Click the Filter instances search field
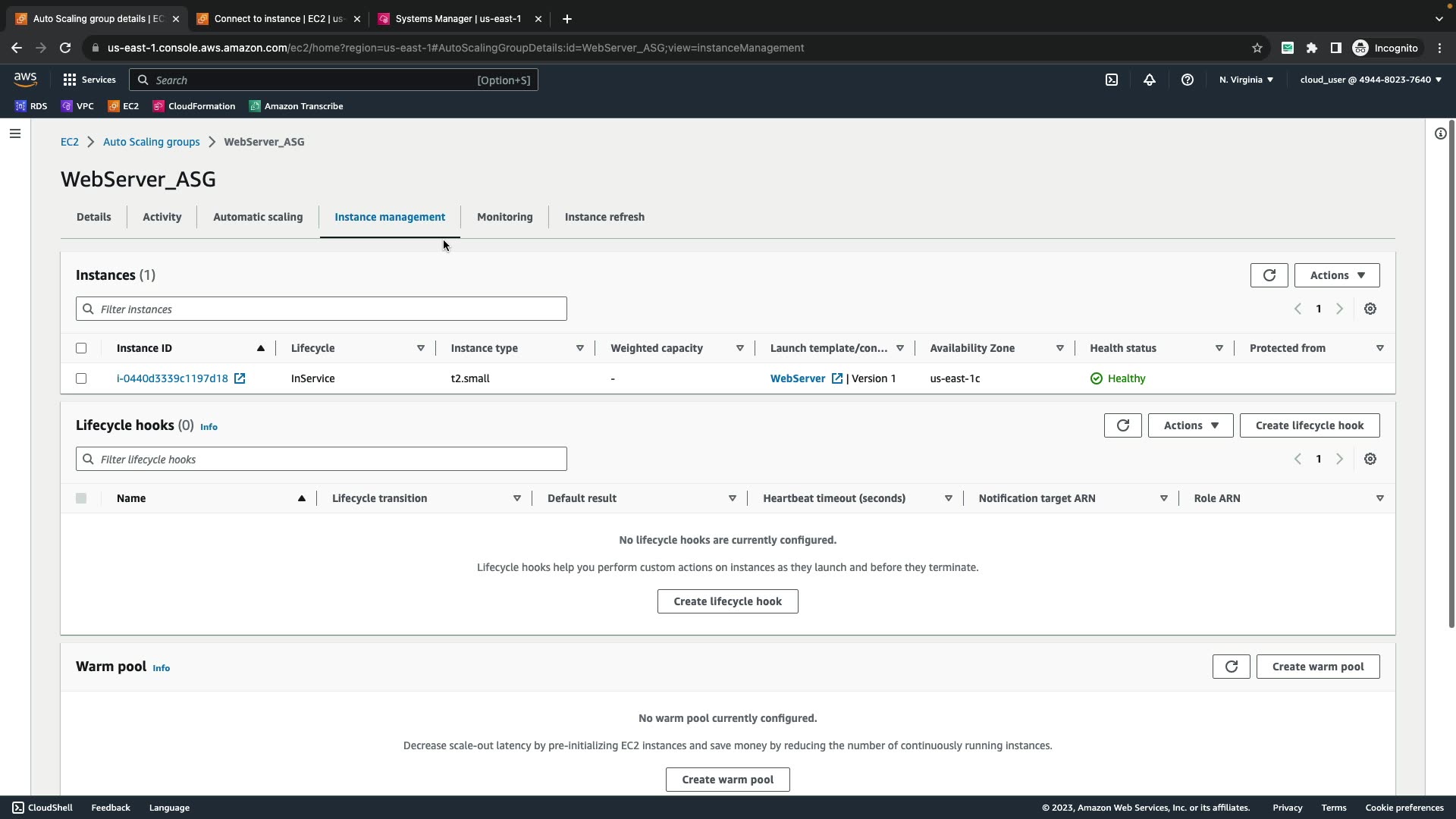This screenshot has width=1456, height=819. 322,309
